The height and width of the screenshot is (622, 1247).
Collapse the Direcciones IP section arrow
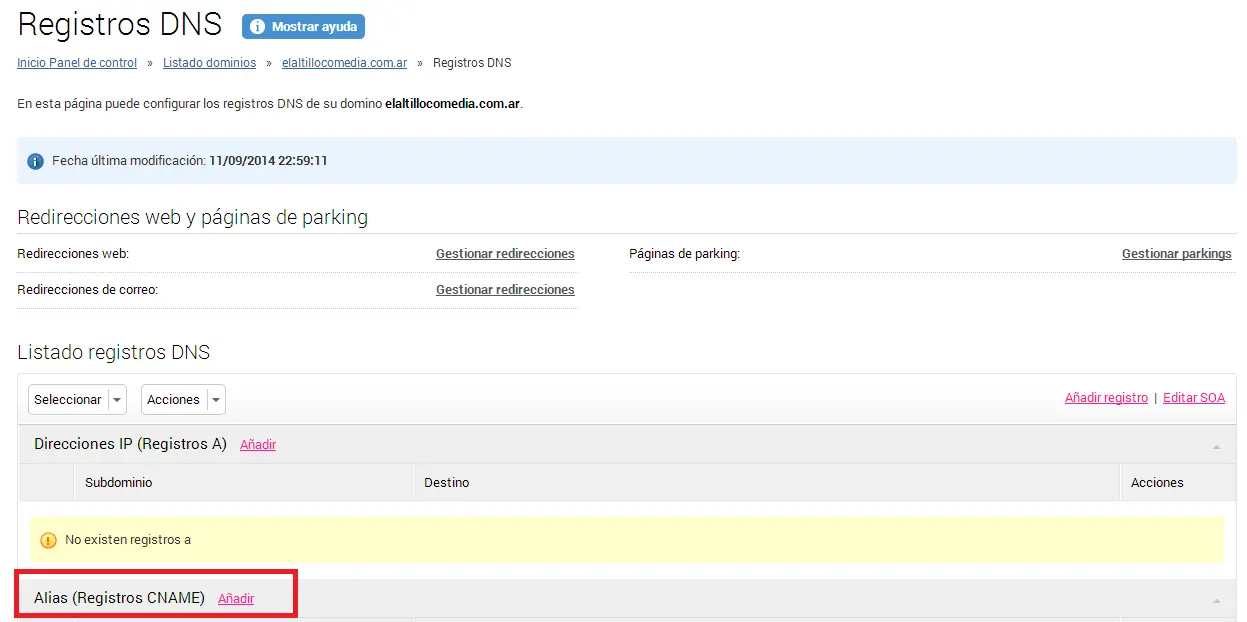(x=1217, y=446)
